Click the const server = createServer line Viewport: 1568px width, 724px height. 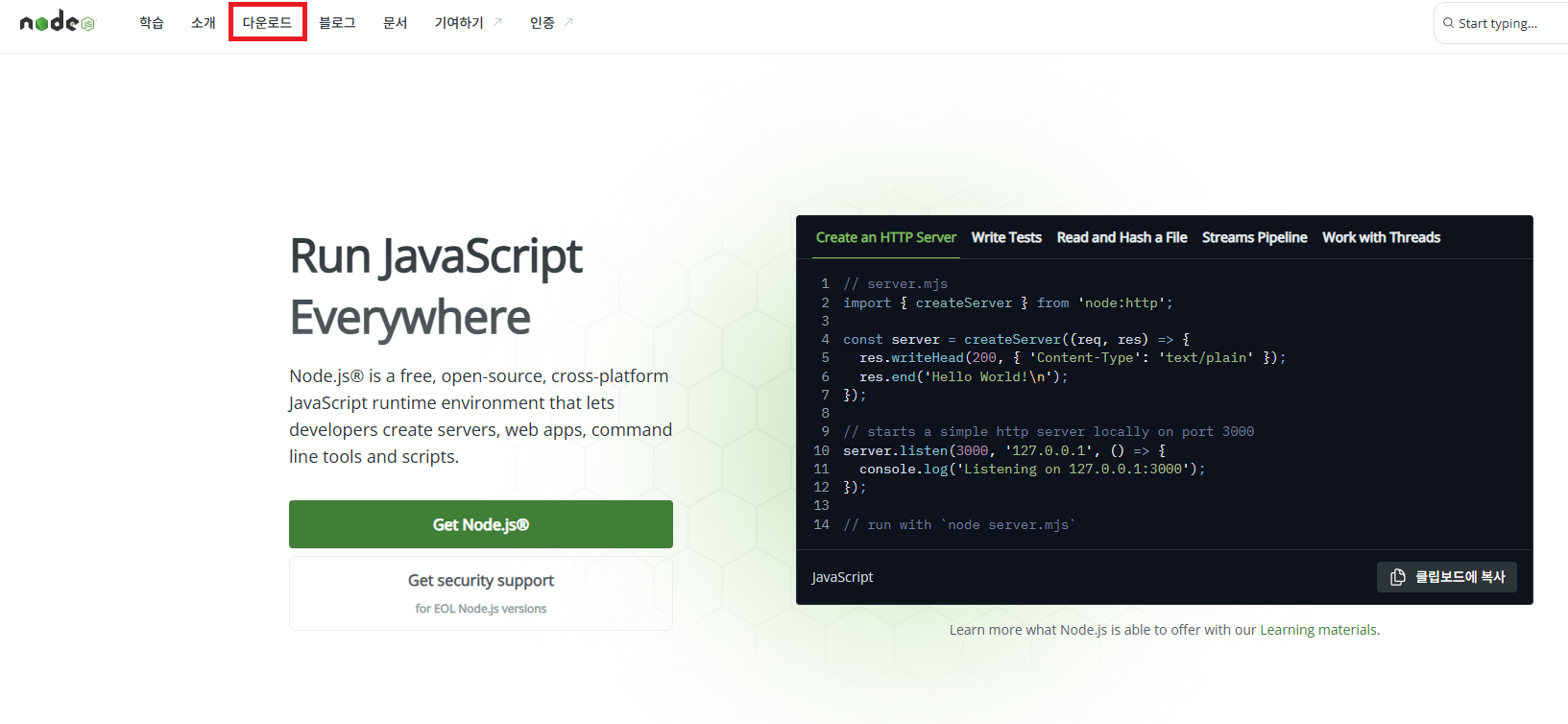[x=1017, y=339]
